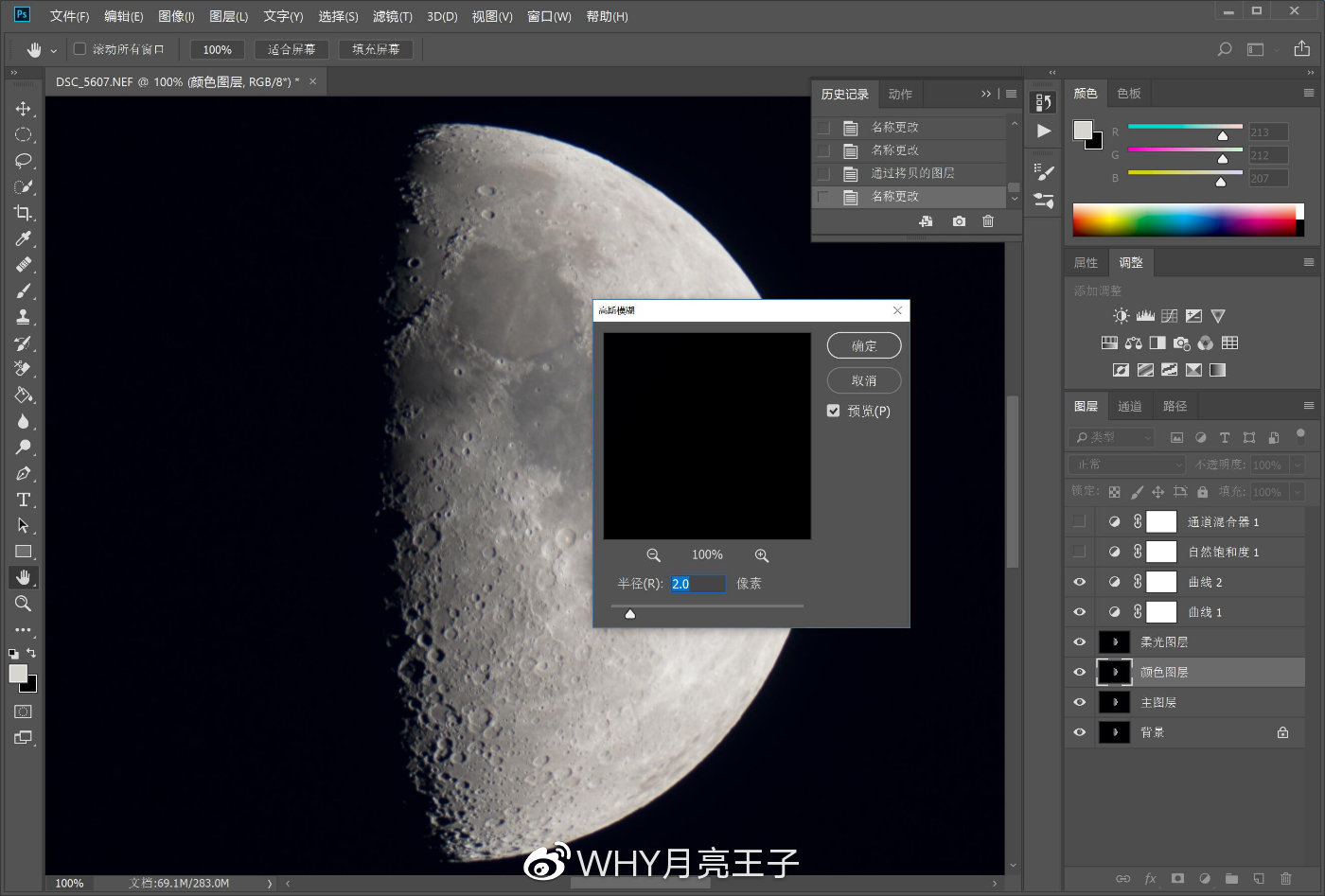Click the 填充屏幕 button

(x=376, y=49)
